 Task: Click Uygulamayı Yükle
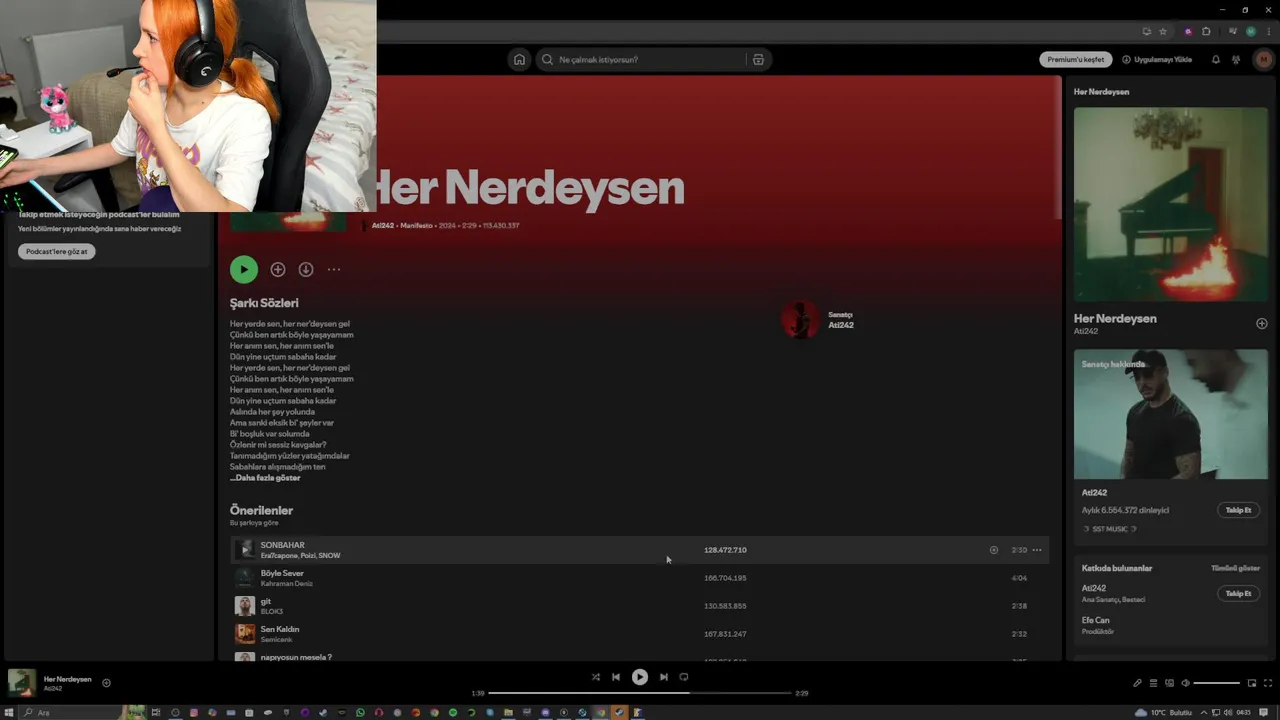(x=1157, y=59)
